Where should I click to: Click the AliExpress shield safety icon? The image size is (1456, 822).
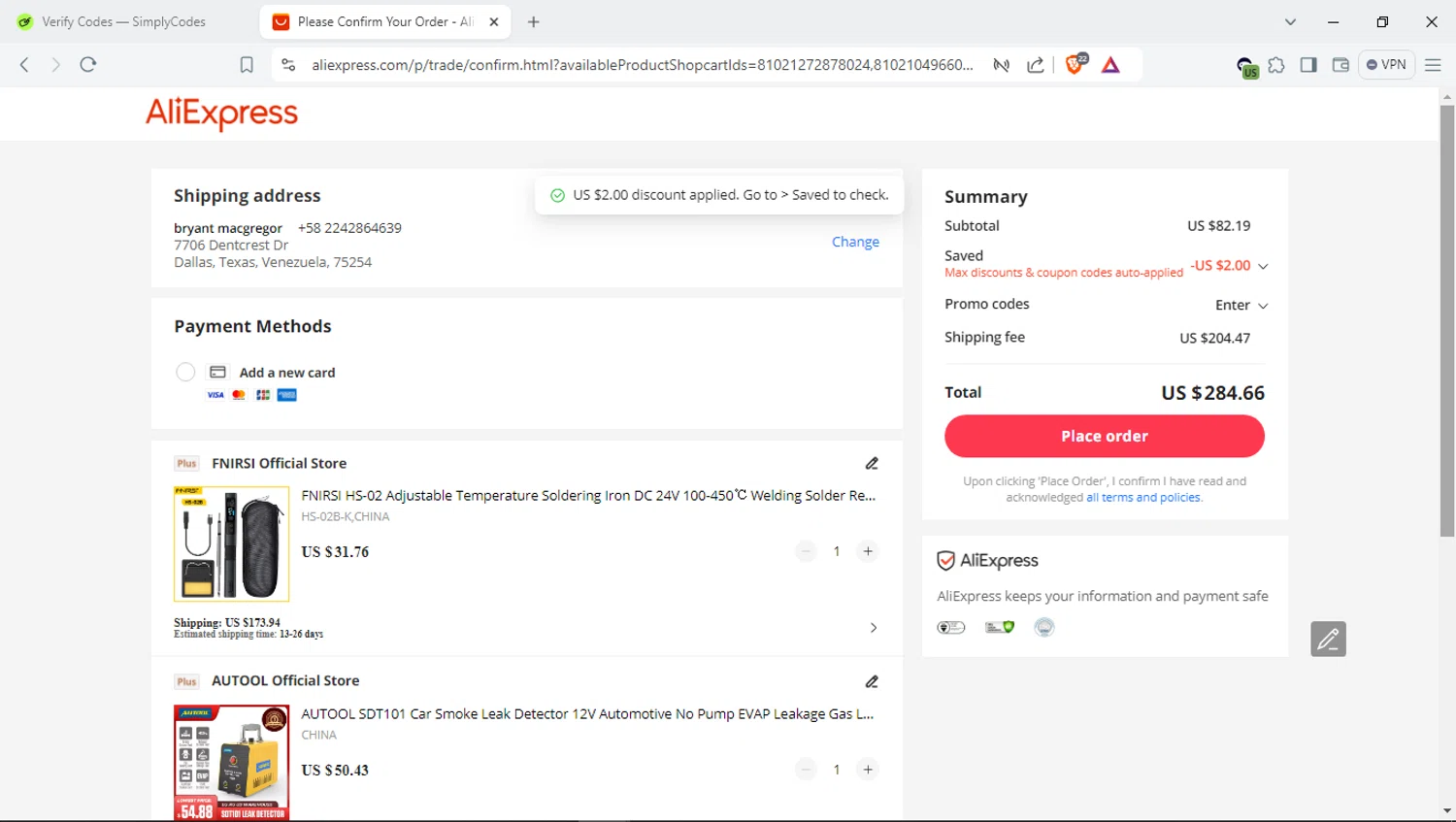click(945, 561)
